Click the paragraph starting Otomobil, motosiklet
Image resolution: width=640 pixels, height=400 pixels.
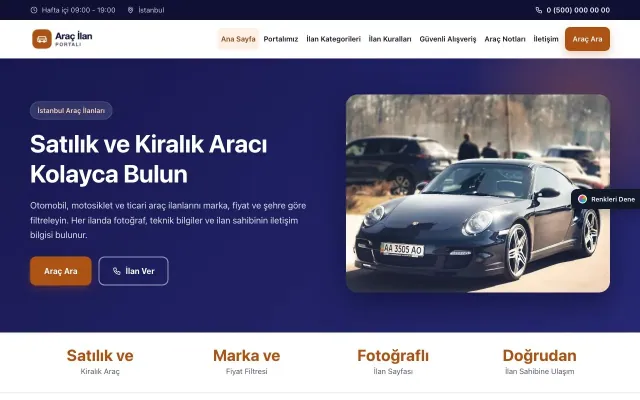[168, 220]
